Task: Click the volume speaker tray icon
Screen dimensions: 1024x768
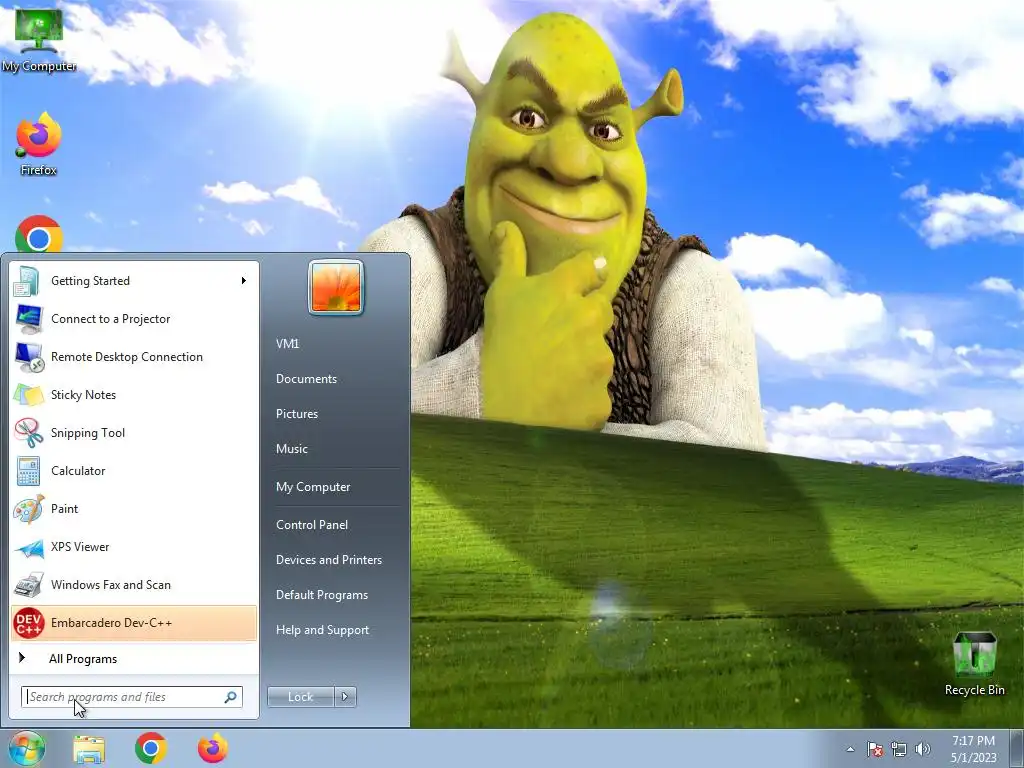Action: pyautogui.click(x=923, y=749)
